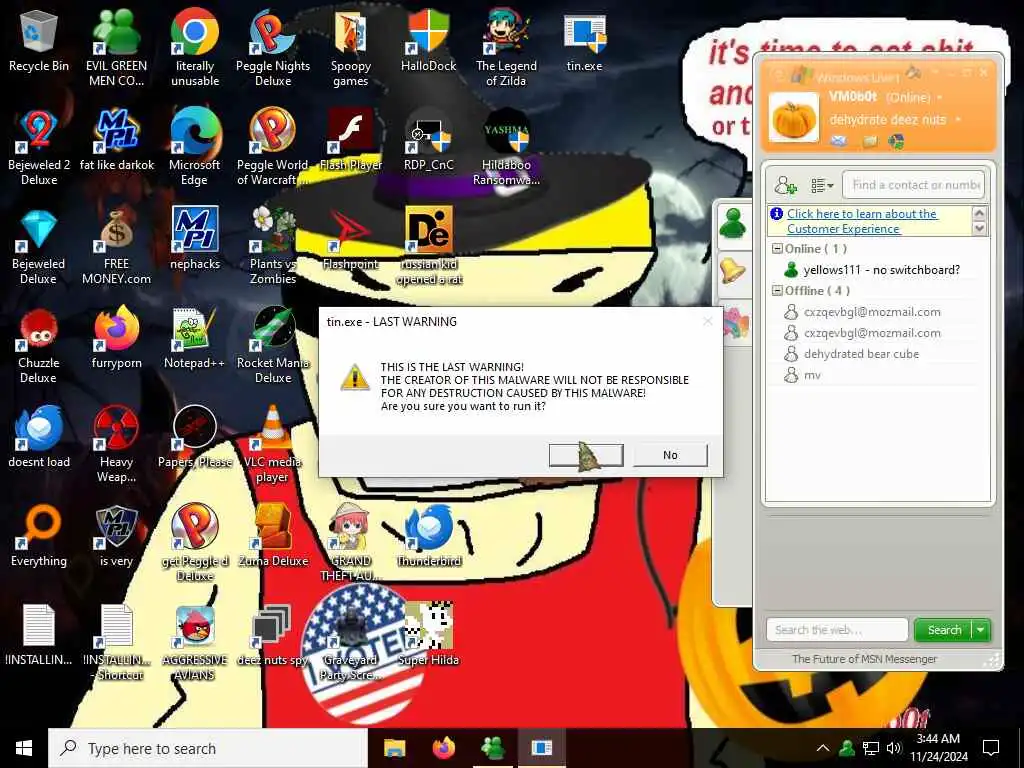
Task: Click the unlabeled confirm button beside No
Action: pyautogui.click(x=586, y=455)
